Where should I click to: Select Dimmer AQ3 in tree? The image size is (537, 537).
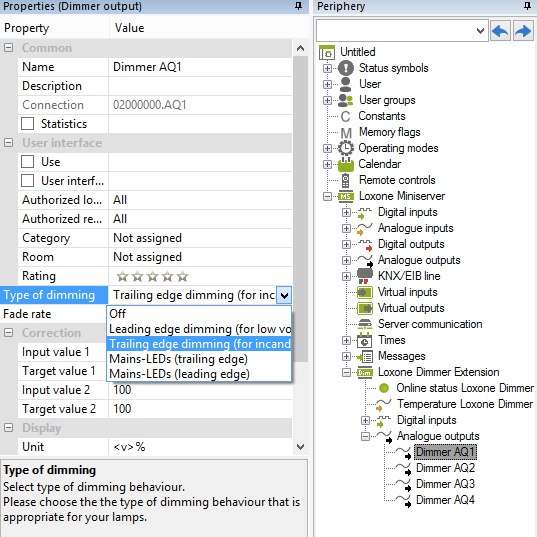coord(445,484)
